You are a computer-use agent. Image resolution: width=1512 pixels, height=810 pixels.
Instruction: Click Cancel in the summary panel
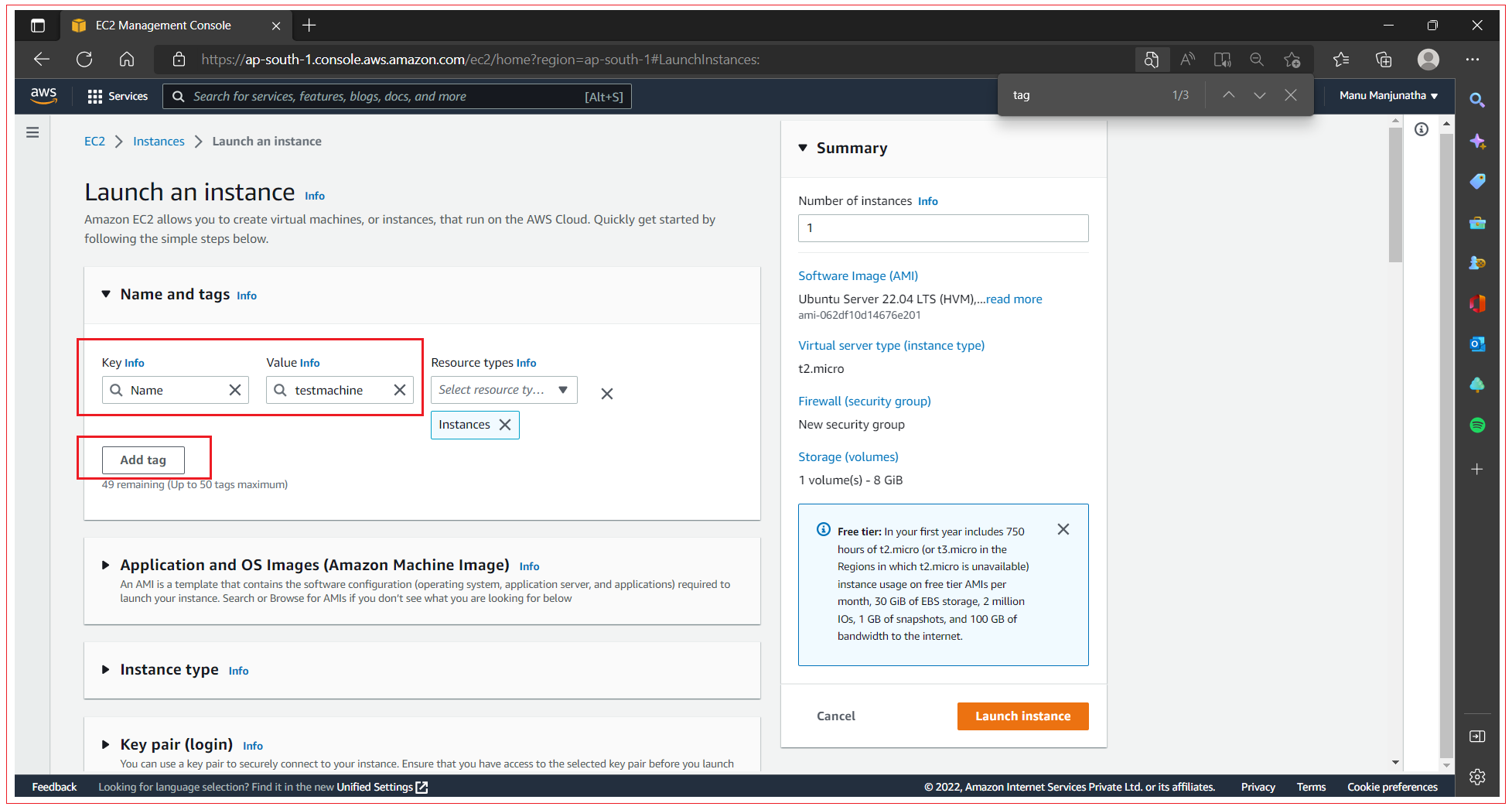tap(836, 716)
